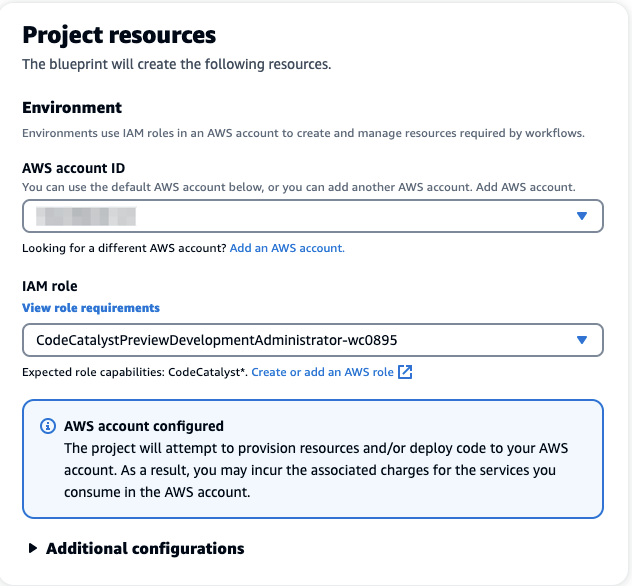Click the 'Project resources' heading
This screenshot has width=632, height=586.
pyautogui.click(x=119, y=35)
